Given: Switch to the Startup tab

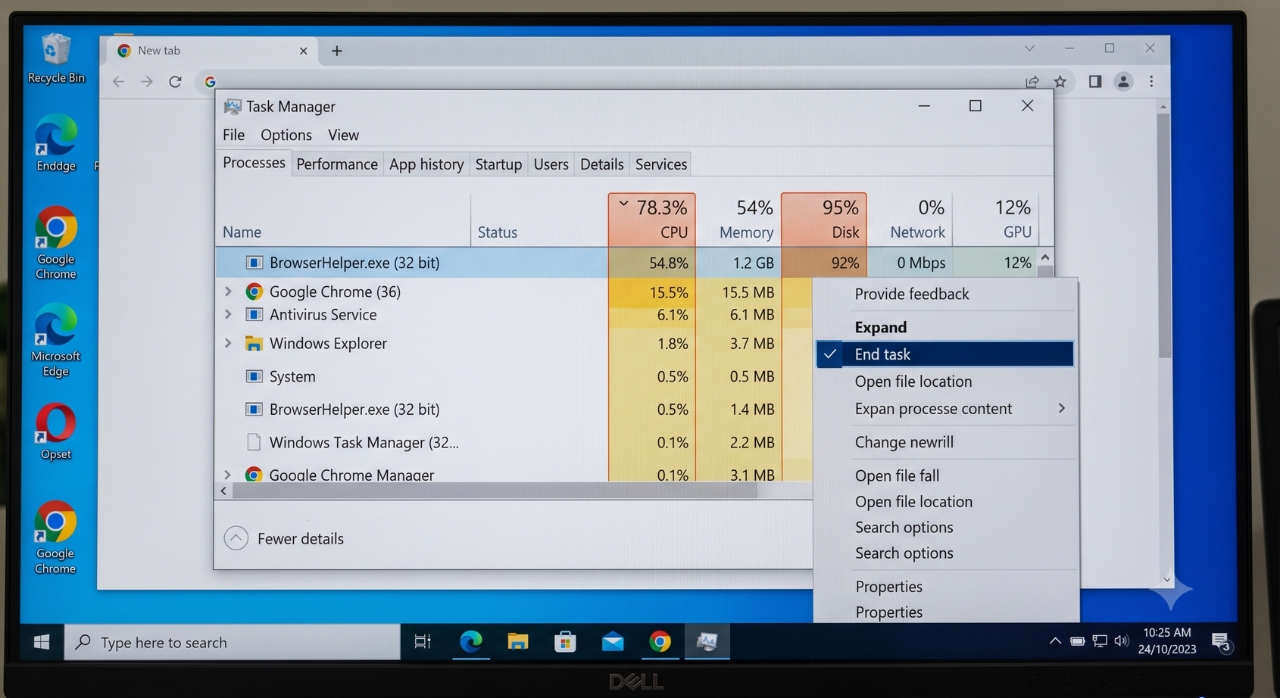Looking at the screenshot, I should point(498,164).
